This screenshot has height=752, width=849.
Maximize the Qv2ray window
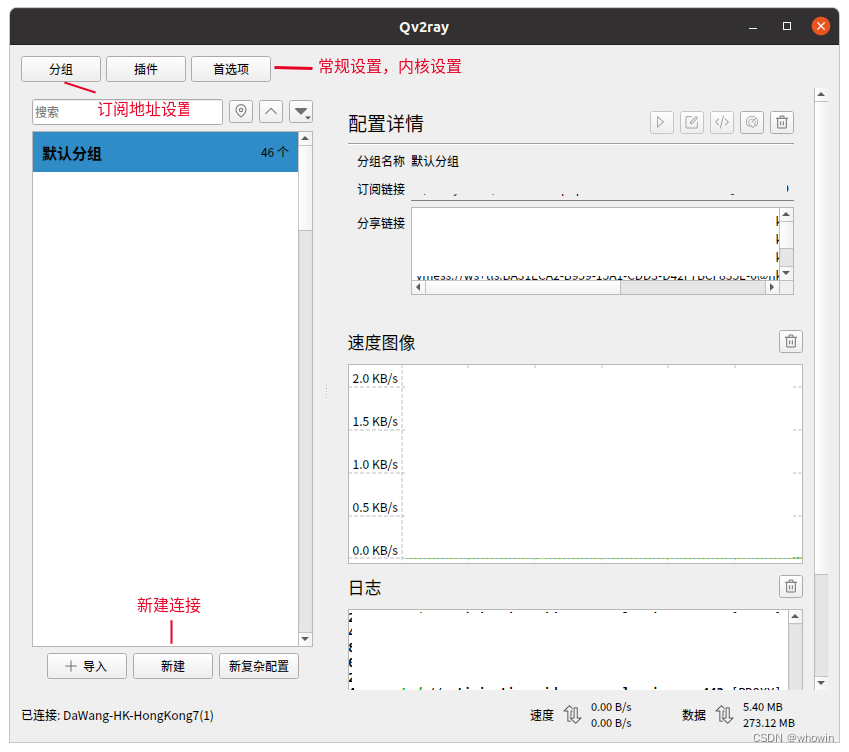point(787,26)
